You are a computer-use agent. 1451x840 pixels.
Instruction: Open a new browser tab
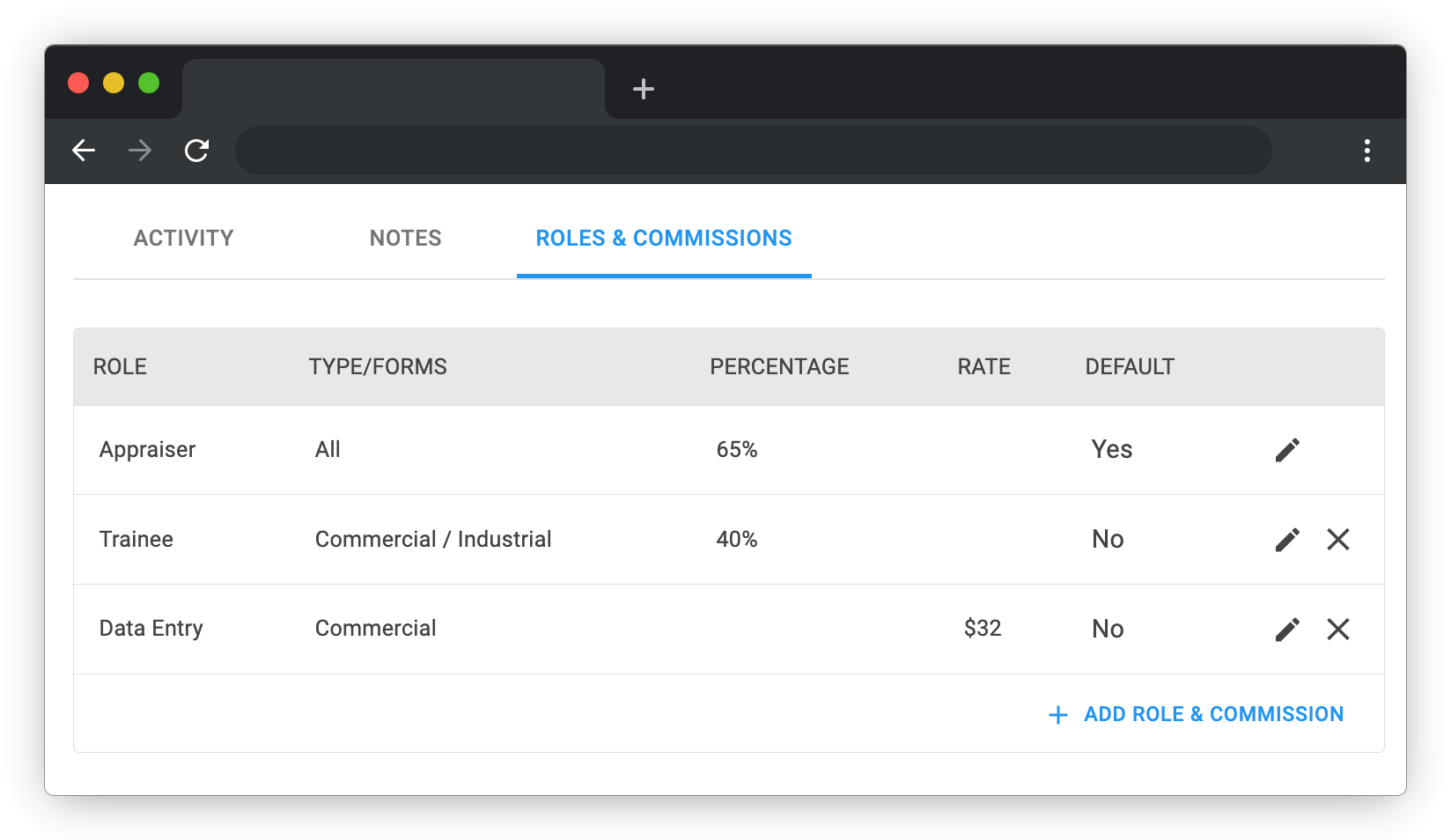tap(644, 89)
